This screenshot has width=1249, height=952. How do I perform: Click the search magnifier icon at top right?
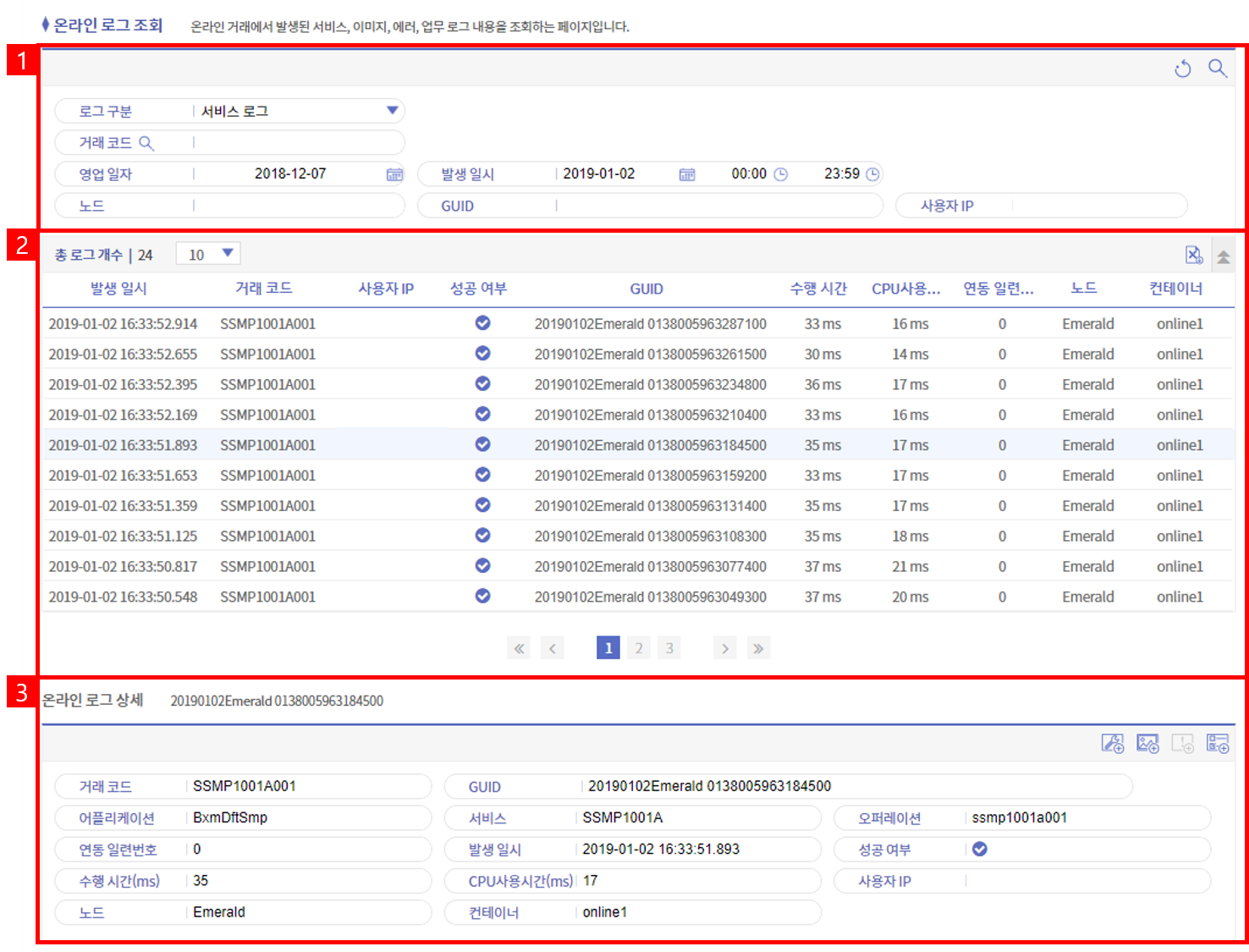click(x=1217, y=69)
